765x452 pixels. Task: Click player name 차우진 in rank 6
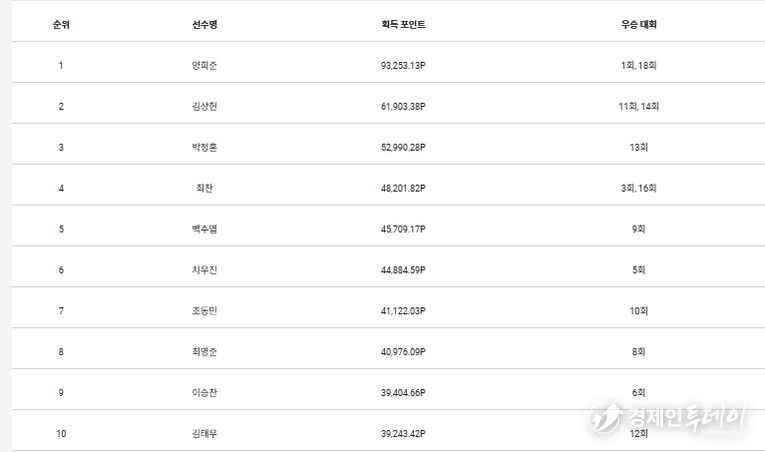click(x=204, y=270)
